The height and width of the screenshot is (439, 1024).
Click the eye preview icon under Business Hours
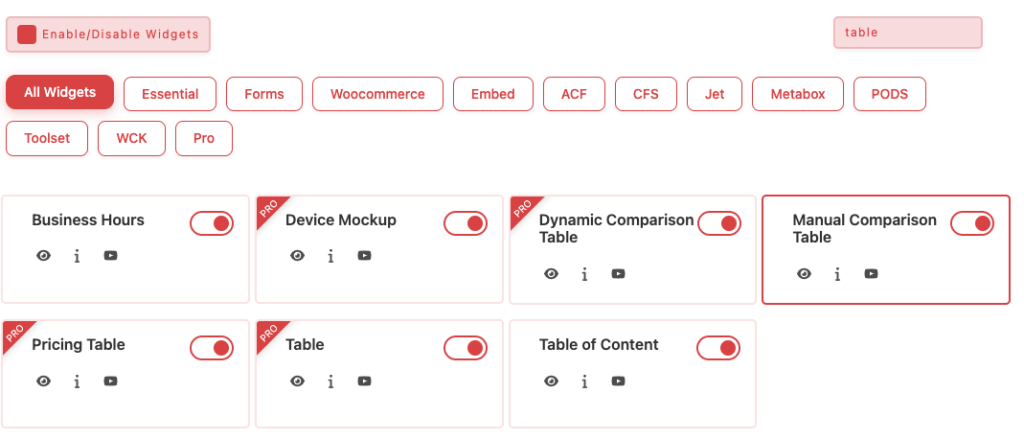click(x=43, y=256)
